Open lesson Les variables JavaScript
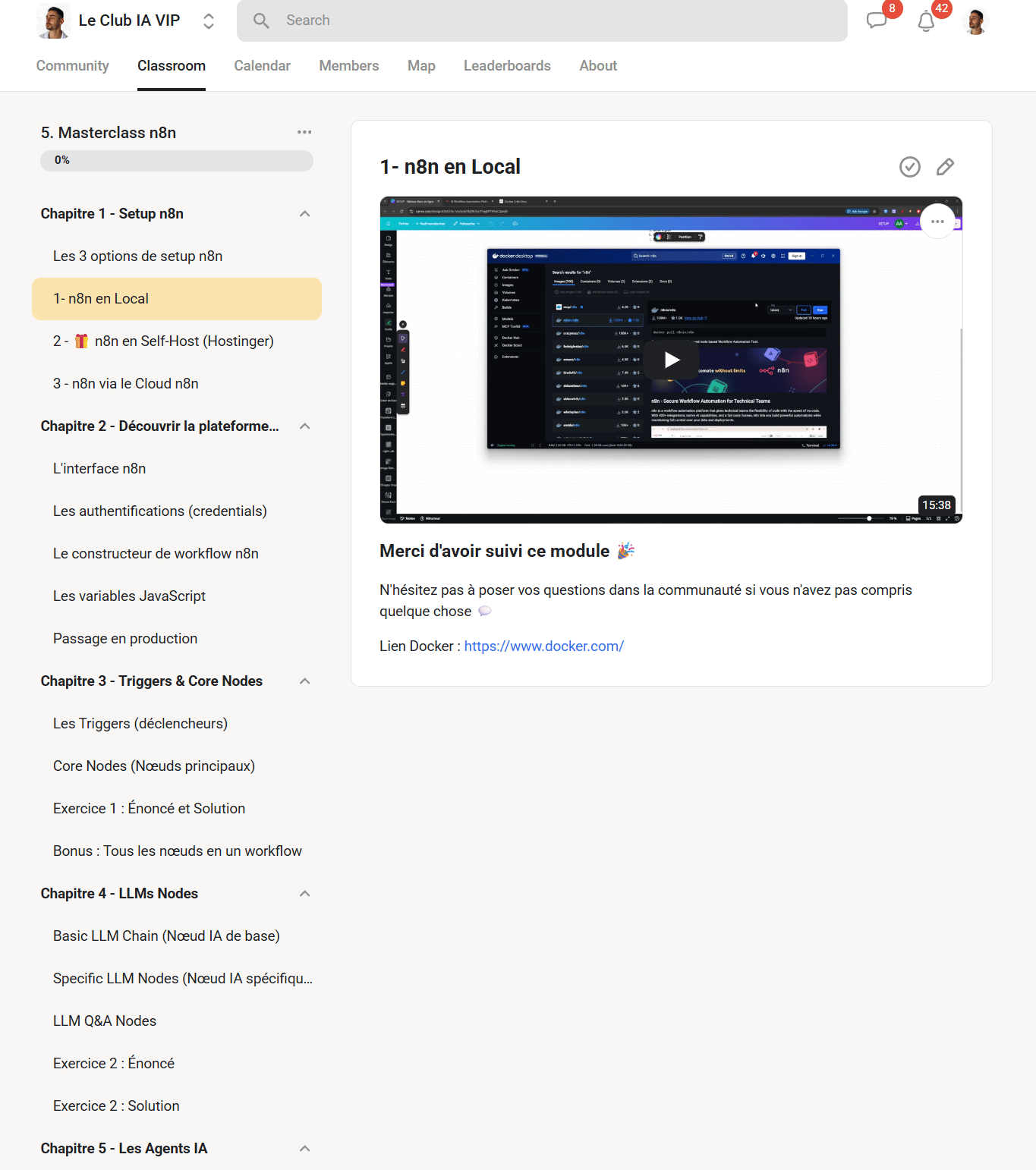This screenshot has width=1036, height=1170. coord(177,596)
